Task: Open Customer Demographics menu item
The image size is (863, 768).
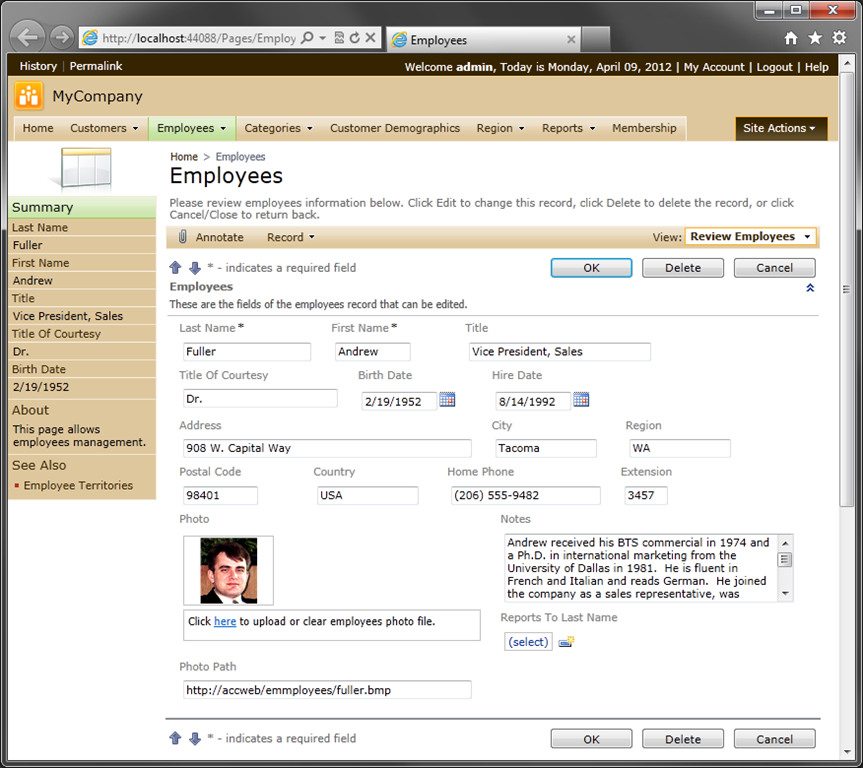Action: (395, 128)
